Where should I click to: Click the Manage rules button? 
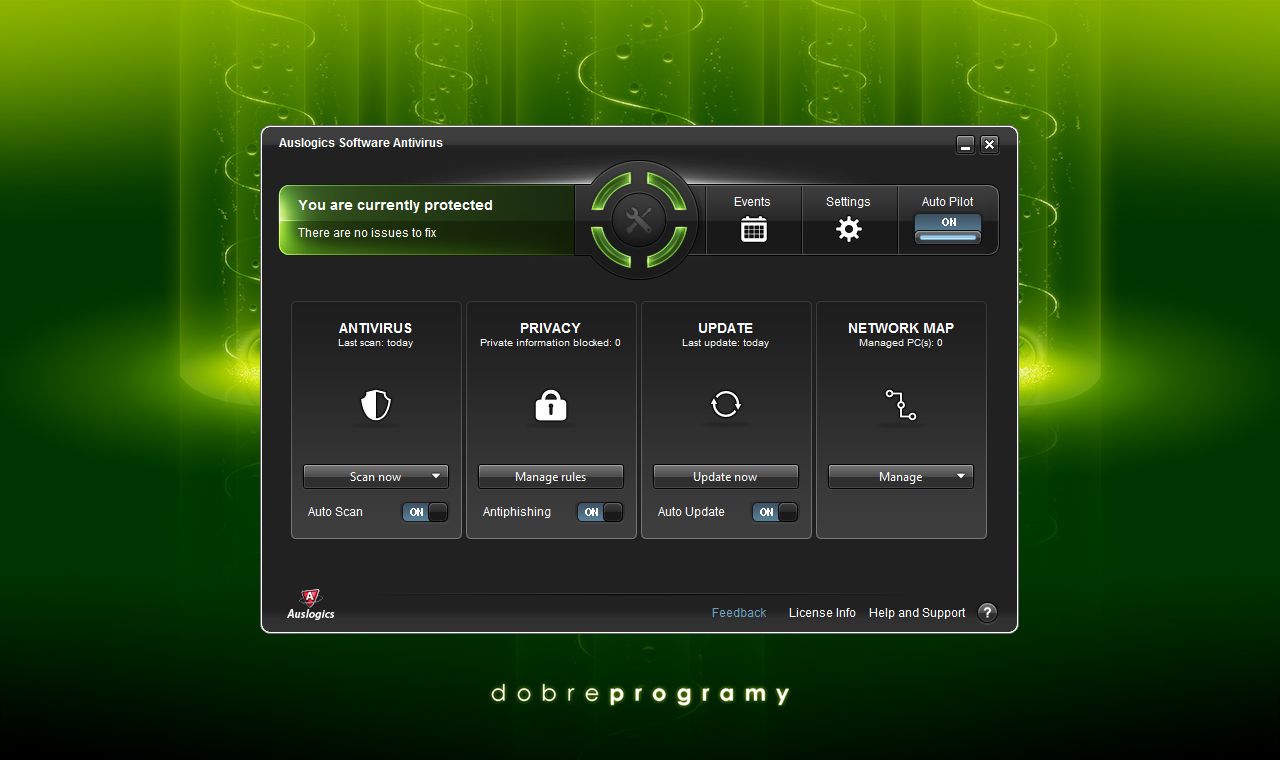(551, 477)
